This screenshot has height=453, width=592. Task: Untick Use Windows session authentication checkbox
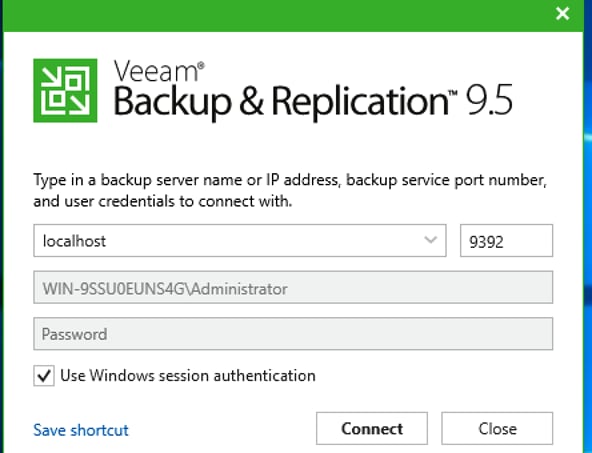click(44, 376)
